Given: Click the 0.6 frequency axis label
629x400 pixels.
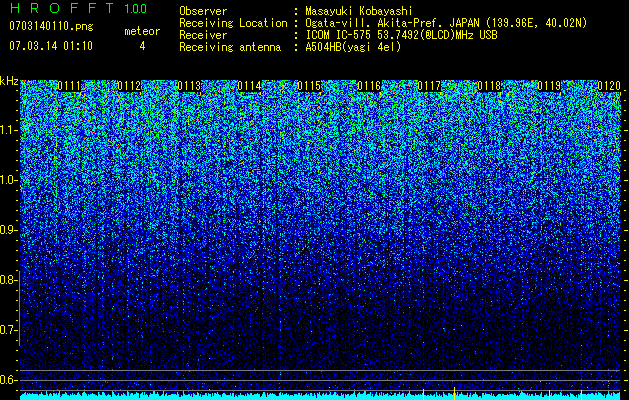Looking at the screenshot, I should pyautogui.click(x=8, y=380).
